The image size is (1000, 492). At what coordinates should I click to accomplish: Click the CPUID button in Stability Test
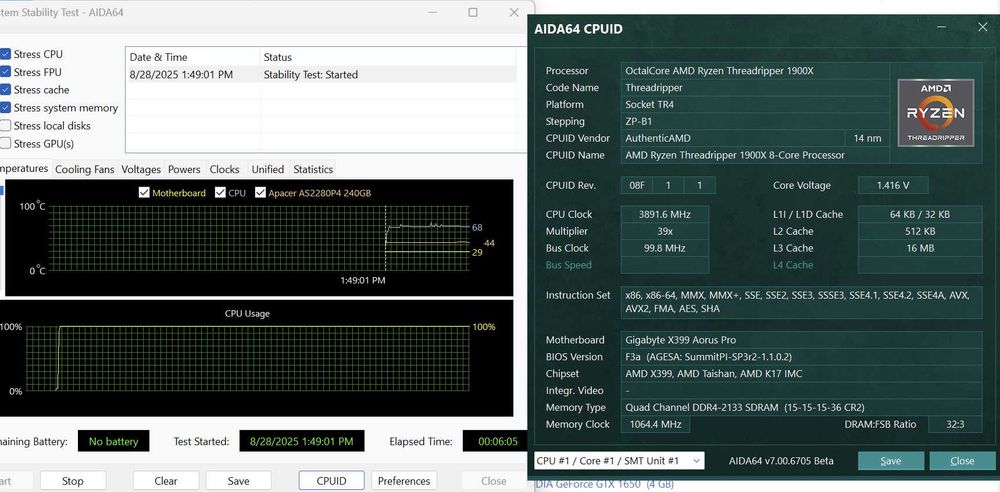(332, 481)
